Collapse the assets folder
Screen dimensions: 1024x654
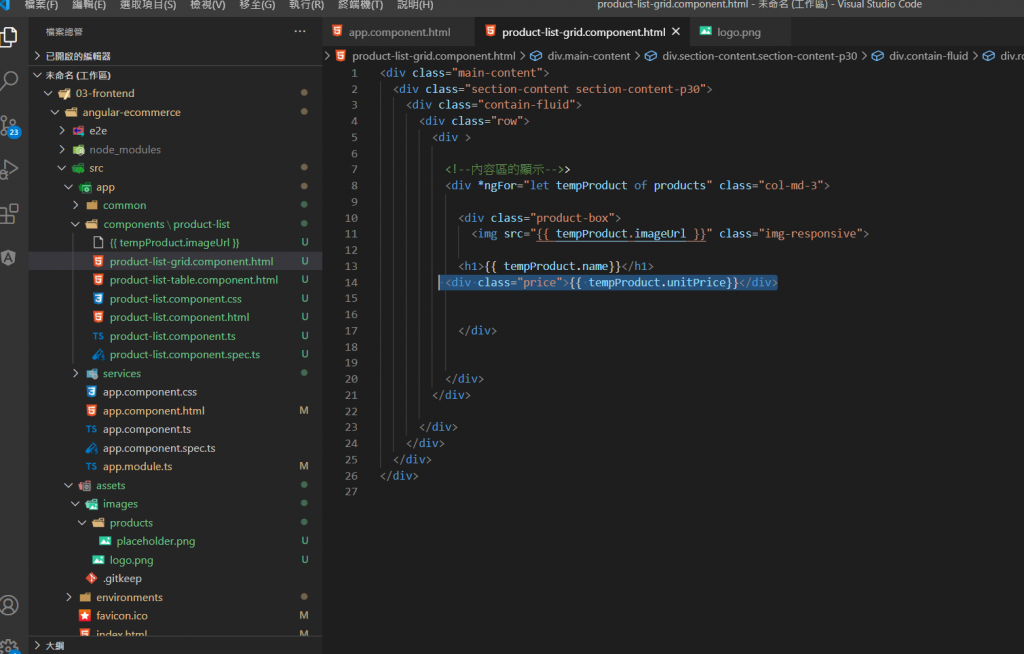(x=110, y=486)
